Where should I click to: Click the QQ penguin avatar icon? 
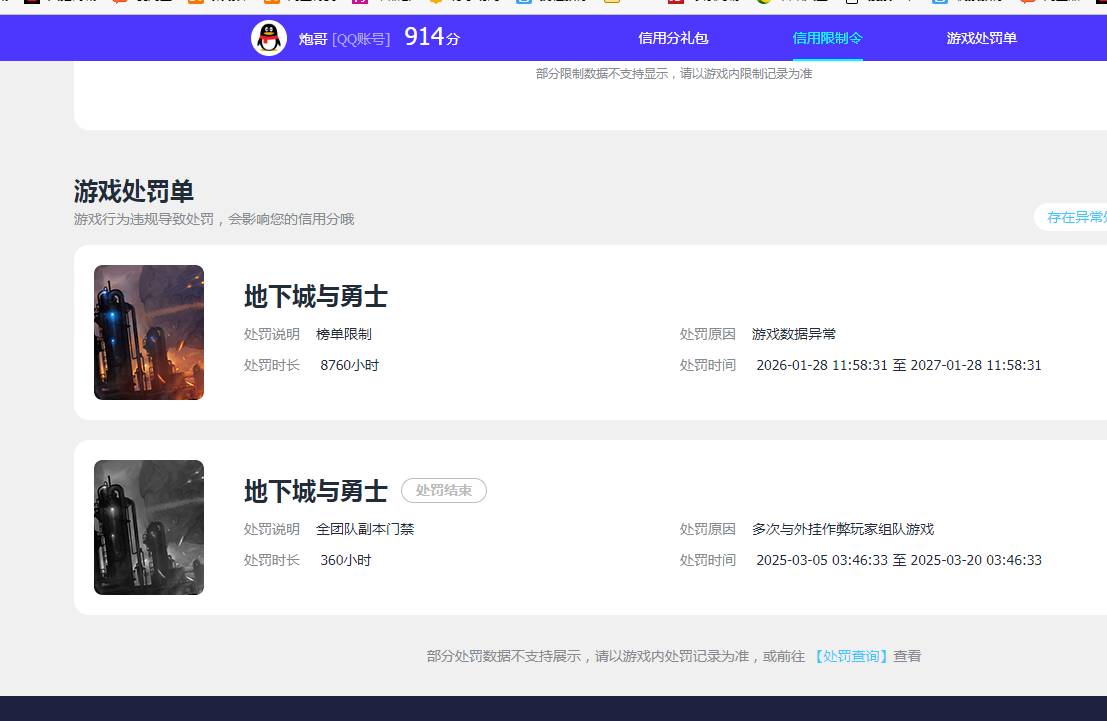coord(268,38)
